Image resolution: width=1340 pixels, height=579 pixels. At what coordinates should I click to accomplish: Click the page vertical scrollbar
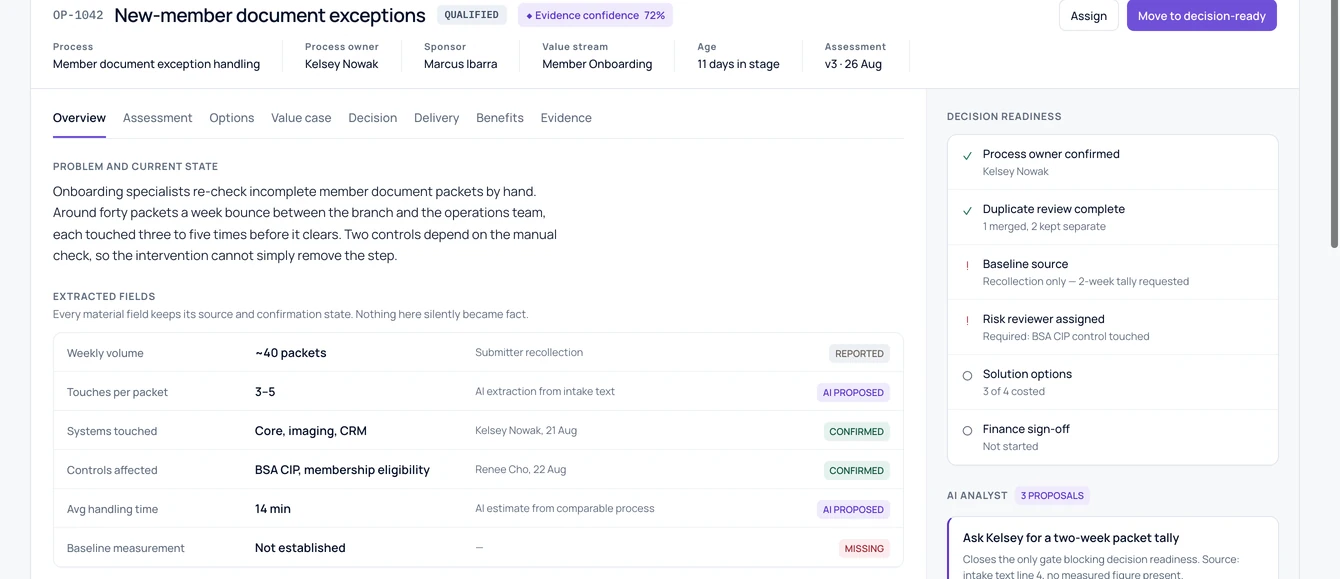1334,124
